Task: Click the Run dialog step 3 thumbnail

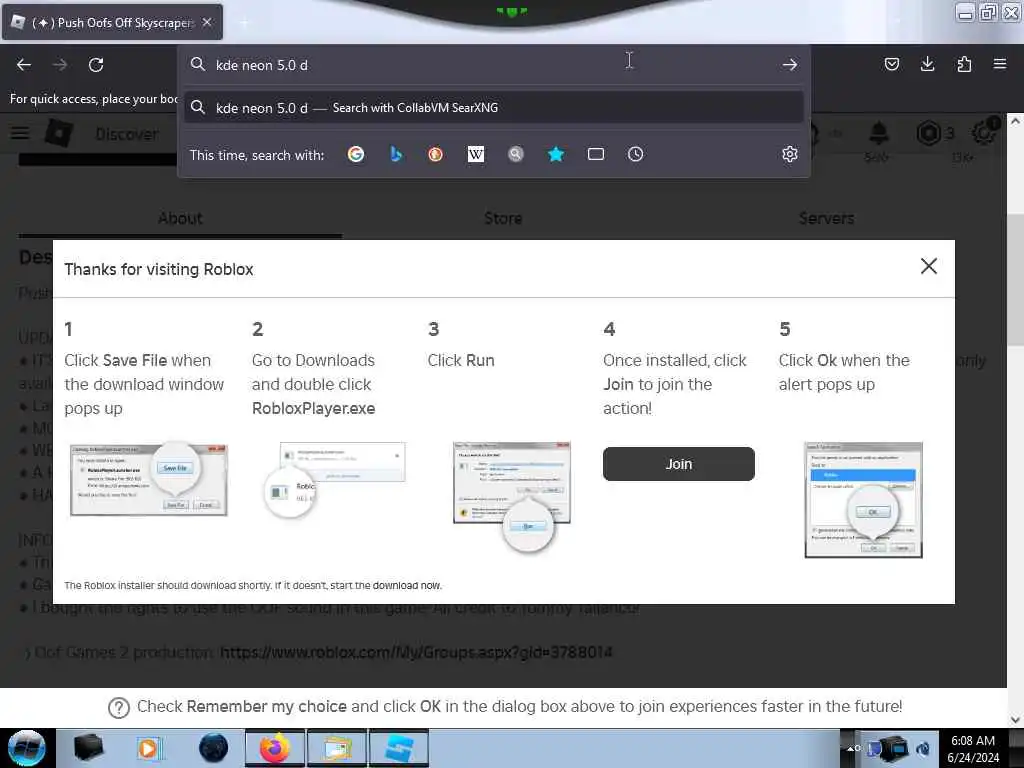Action: click(x=512, y=497)
